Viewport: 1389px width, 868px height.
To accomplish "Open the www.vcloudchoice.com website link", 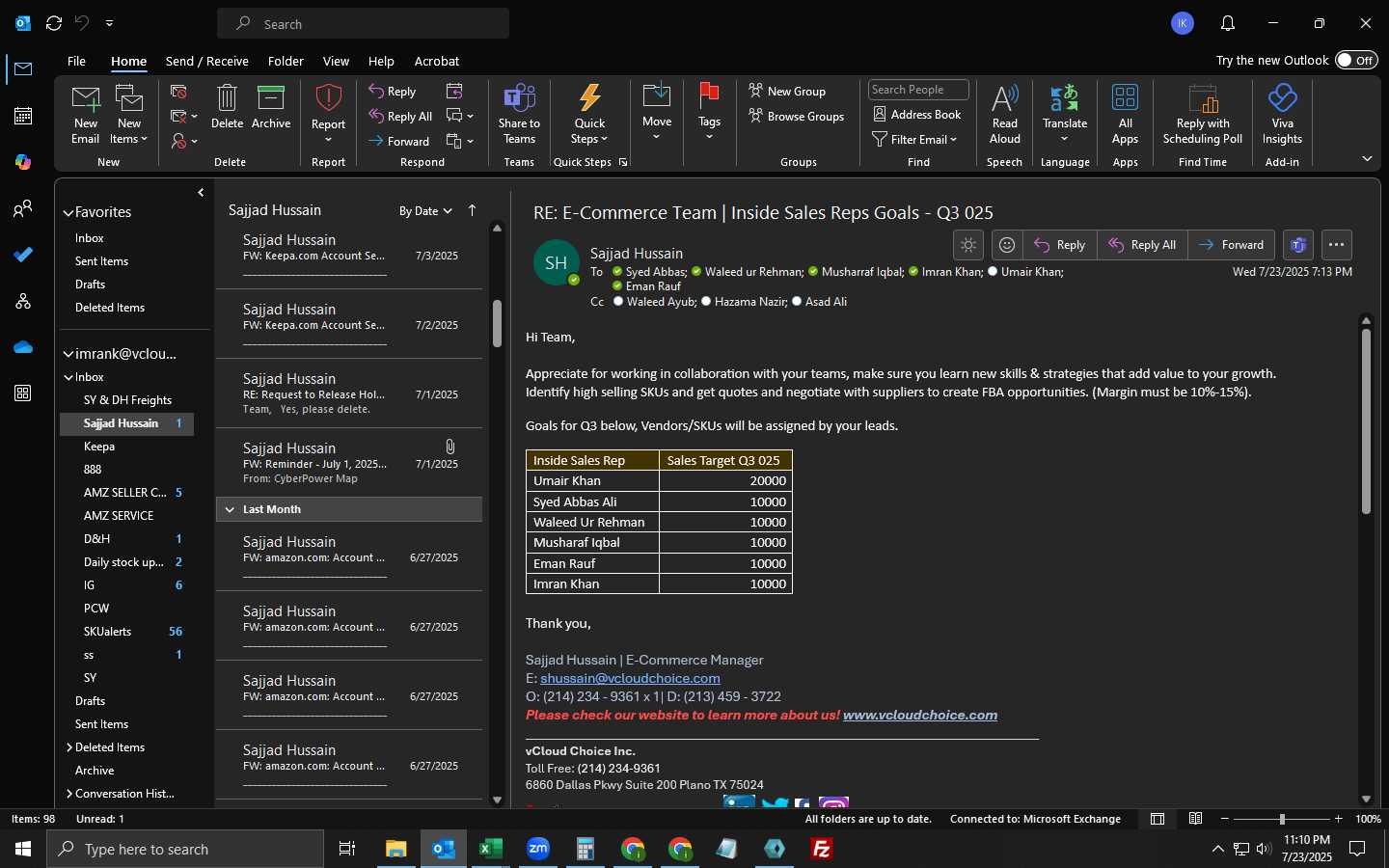I will (920, 715).
